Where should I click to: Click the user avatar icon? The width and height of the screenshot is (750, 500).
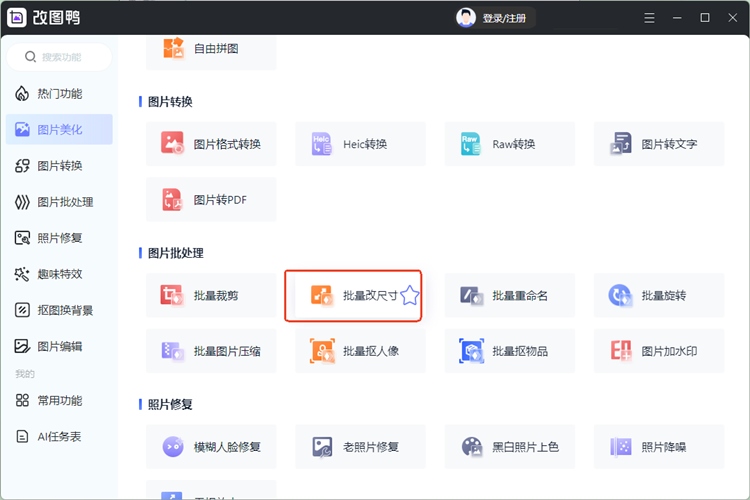pyautogui.click(x=465, y=18)
